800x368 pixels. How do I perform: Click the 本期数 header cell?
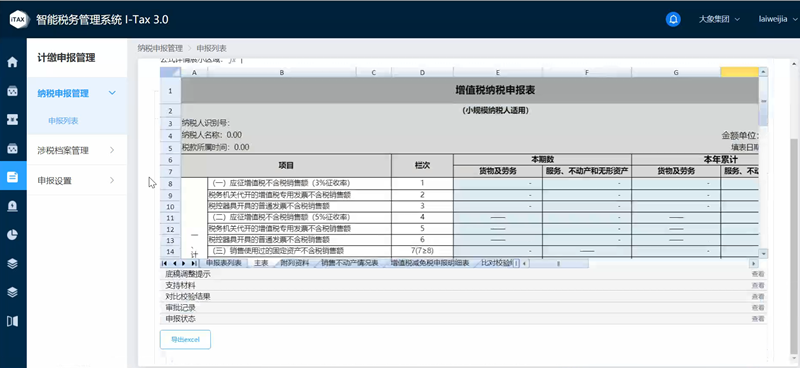(542, 159)
